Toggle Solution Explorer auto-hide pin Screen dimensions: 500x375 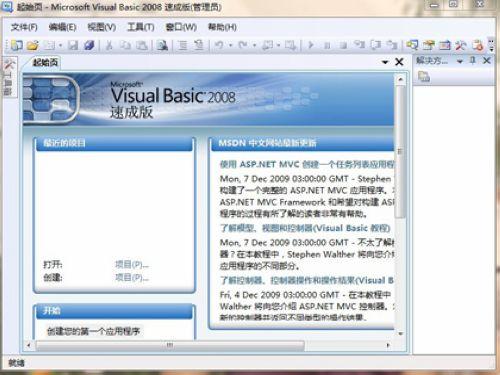pyautogui.click(x=473, y=61)
